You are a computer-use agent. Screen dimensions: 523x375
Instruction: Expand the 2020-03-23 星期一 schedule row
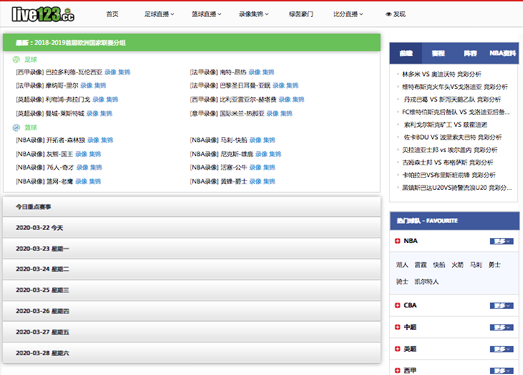[192, 249]
